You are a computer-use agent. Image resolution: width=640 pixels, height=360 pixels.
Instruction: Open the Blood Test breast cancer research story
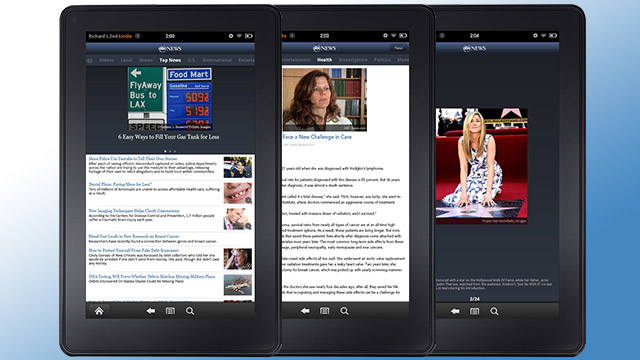tap(134, 236)
